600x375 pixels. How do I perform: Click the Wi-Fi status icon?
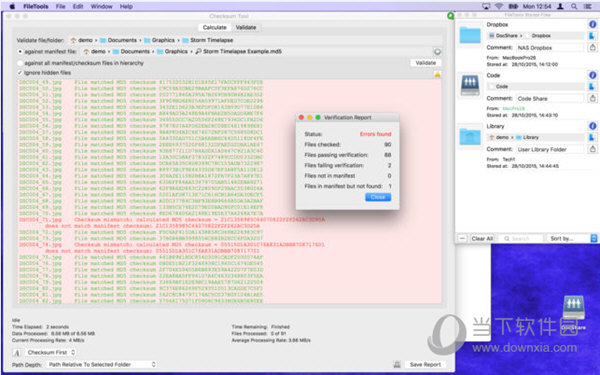[498, 6]
